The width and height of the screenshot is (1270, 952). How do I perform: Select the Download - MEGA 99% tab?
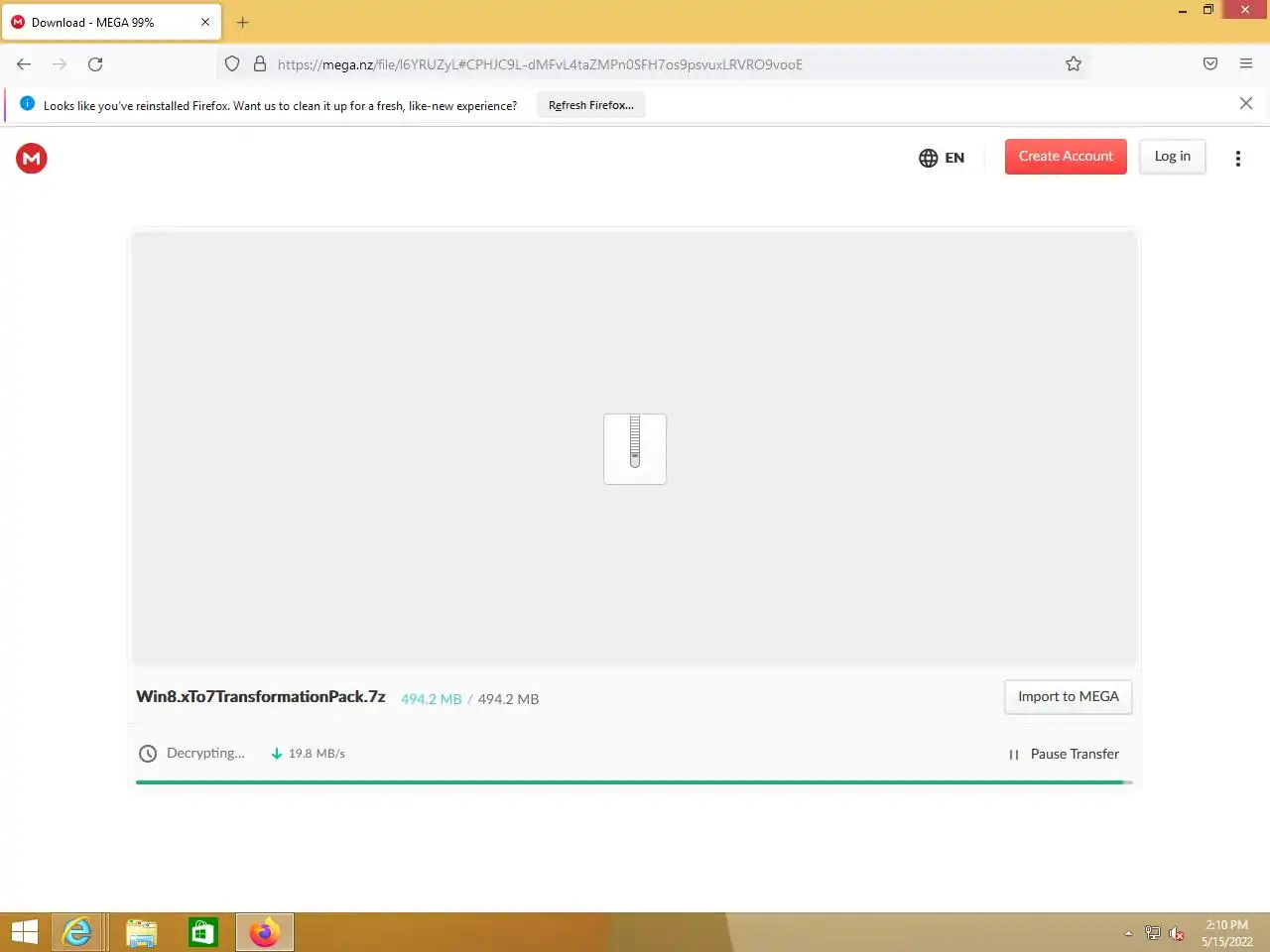[x=111, y=22]
